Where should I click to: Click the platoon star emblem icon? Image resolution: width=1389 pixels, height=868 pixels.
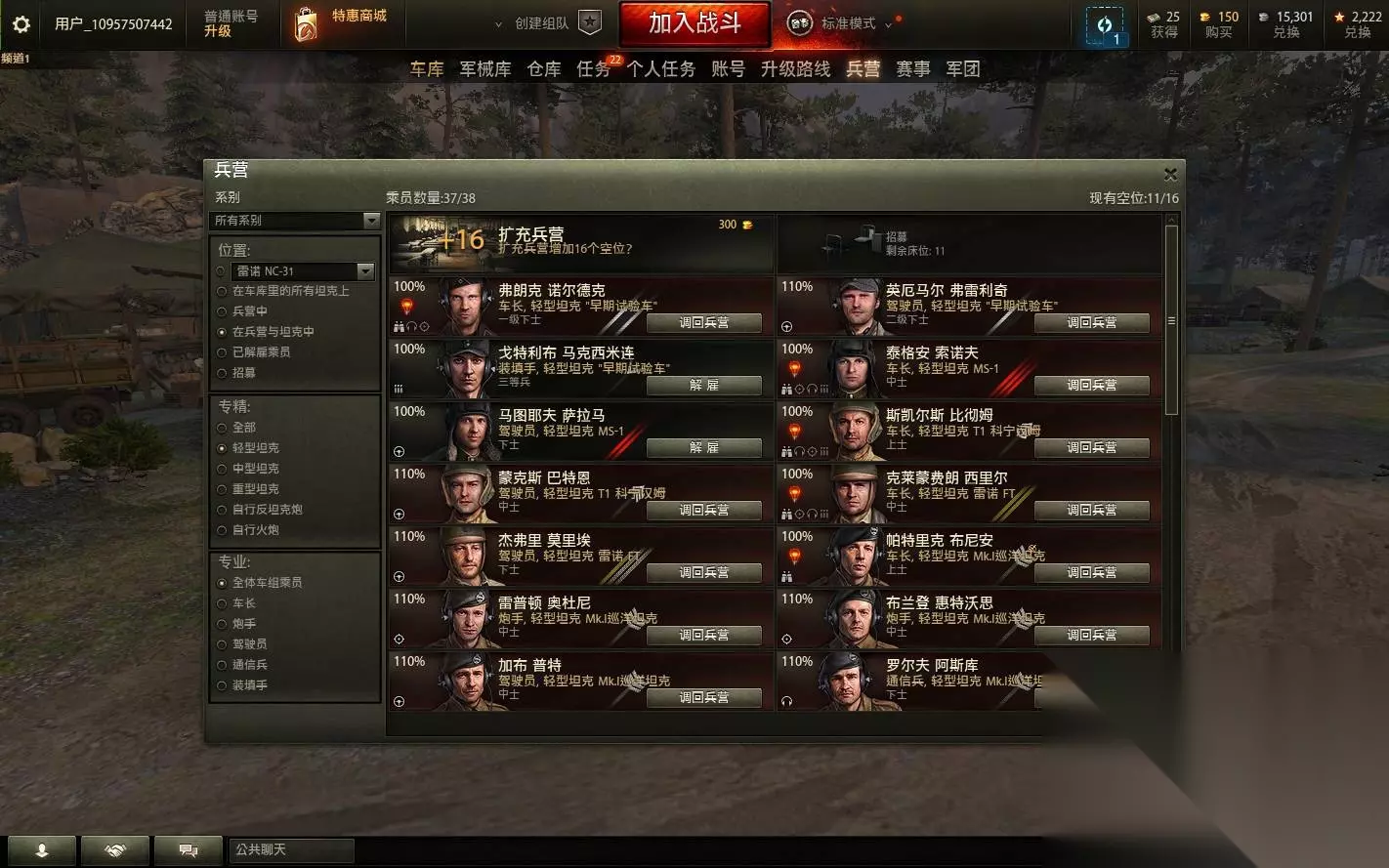590,22
